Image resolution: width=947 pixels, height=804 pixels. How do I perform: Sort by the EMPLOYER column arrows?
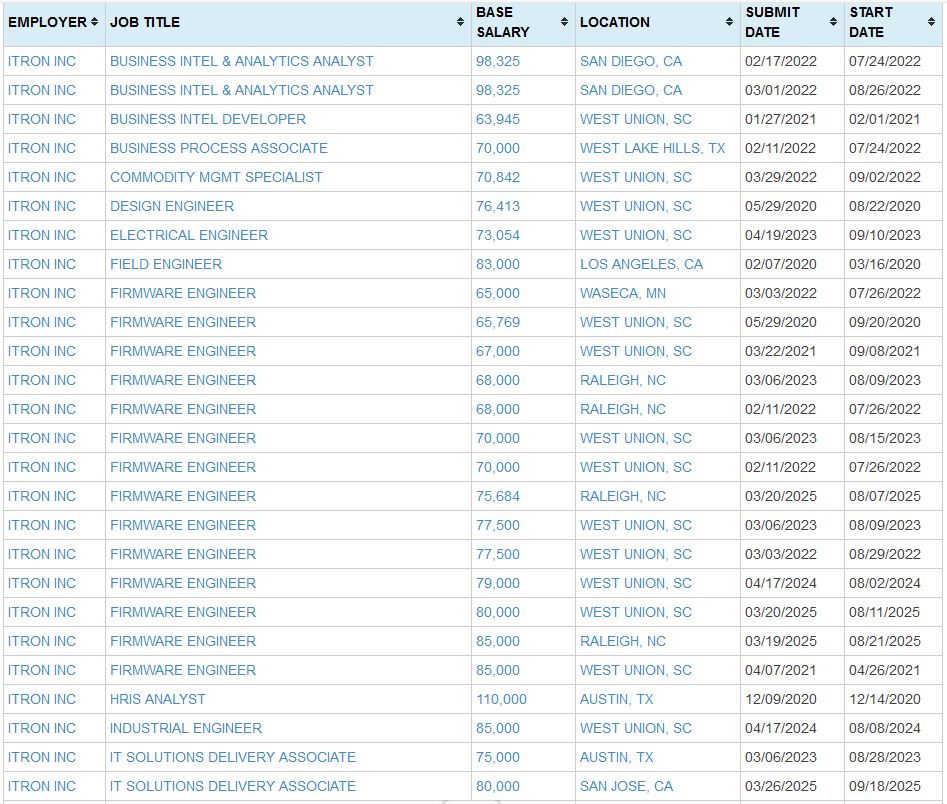(94, 22)
